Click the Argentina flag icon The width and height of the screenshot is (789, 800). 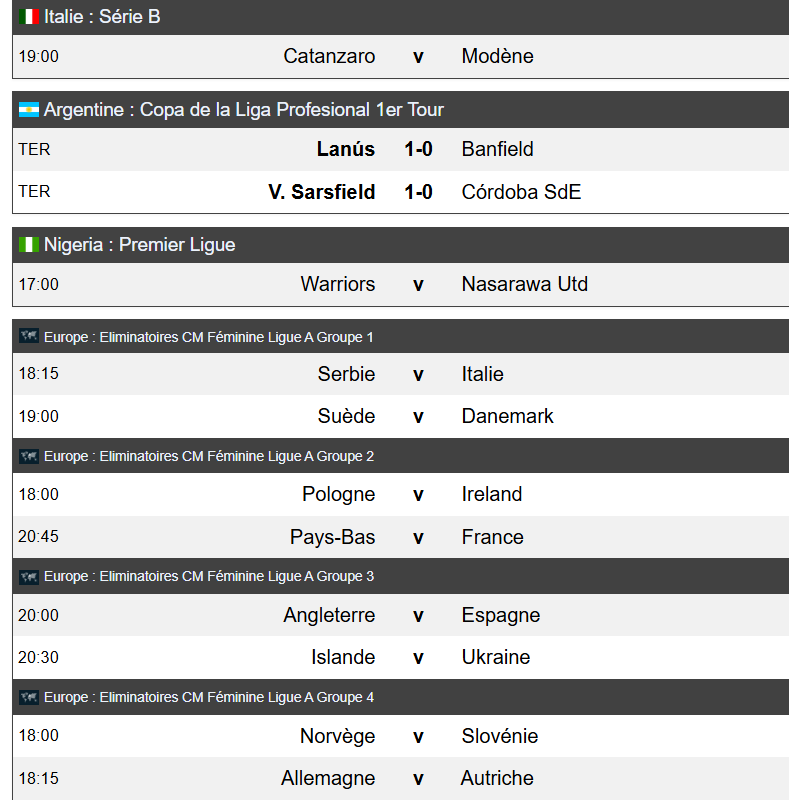(29, 110)
